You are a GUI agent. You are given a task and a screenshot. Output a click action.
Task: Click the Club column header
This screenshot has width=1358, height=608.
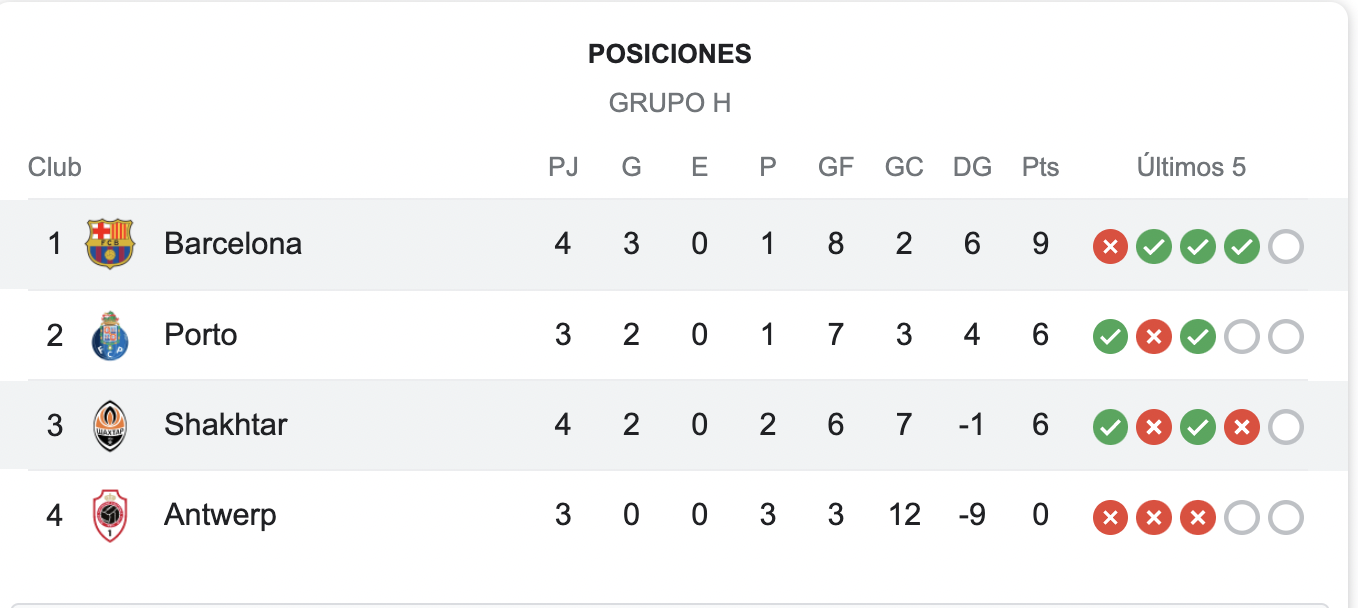(54, 167)
